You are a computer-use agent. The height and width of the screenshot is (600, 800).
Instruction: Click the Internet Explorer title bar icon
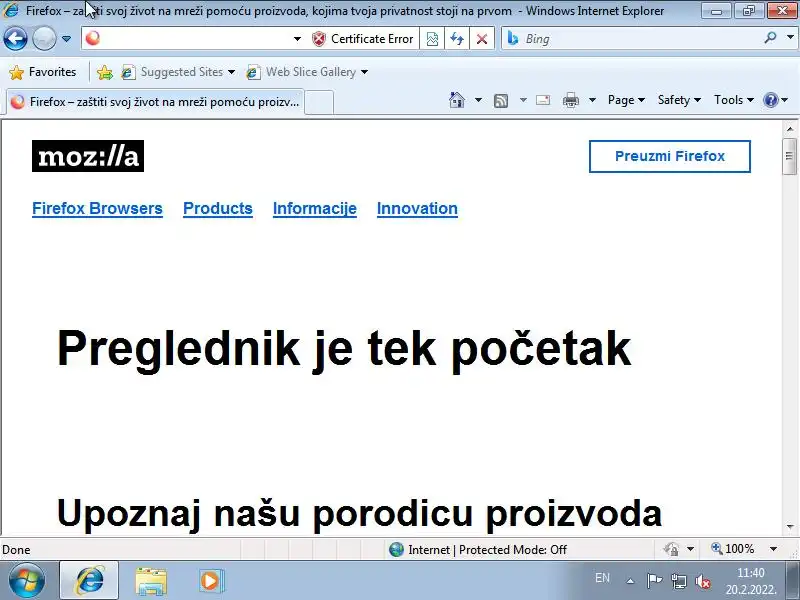coord(11,10)
